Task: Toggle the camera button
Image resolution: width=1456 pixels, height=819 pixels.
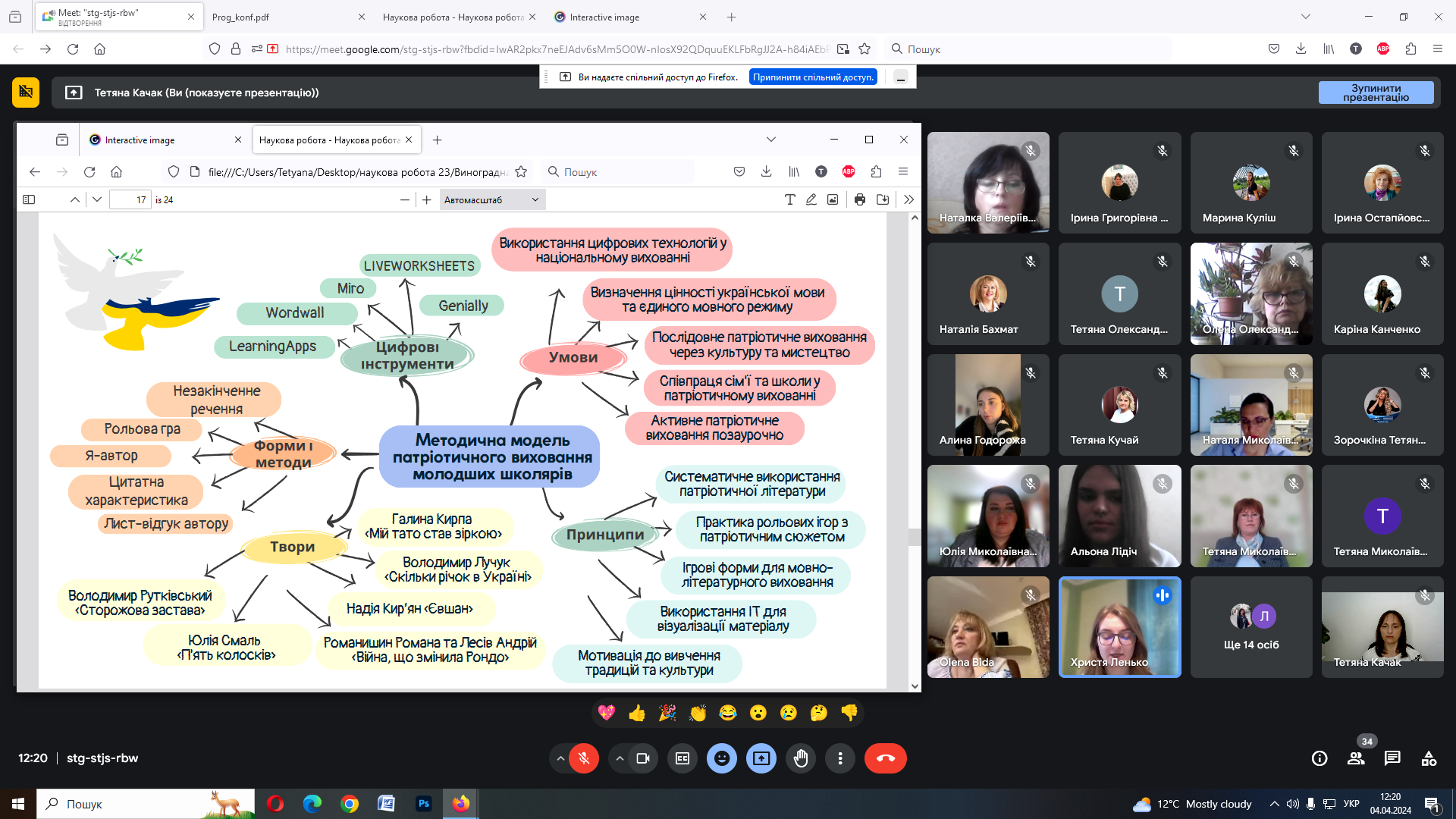Action: pos(643,758)
